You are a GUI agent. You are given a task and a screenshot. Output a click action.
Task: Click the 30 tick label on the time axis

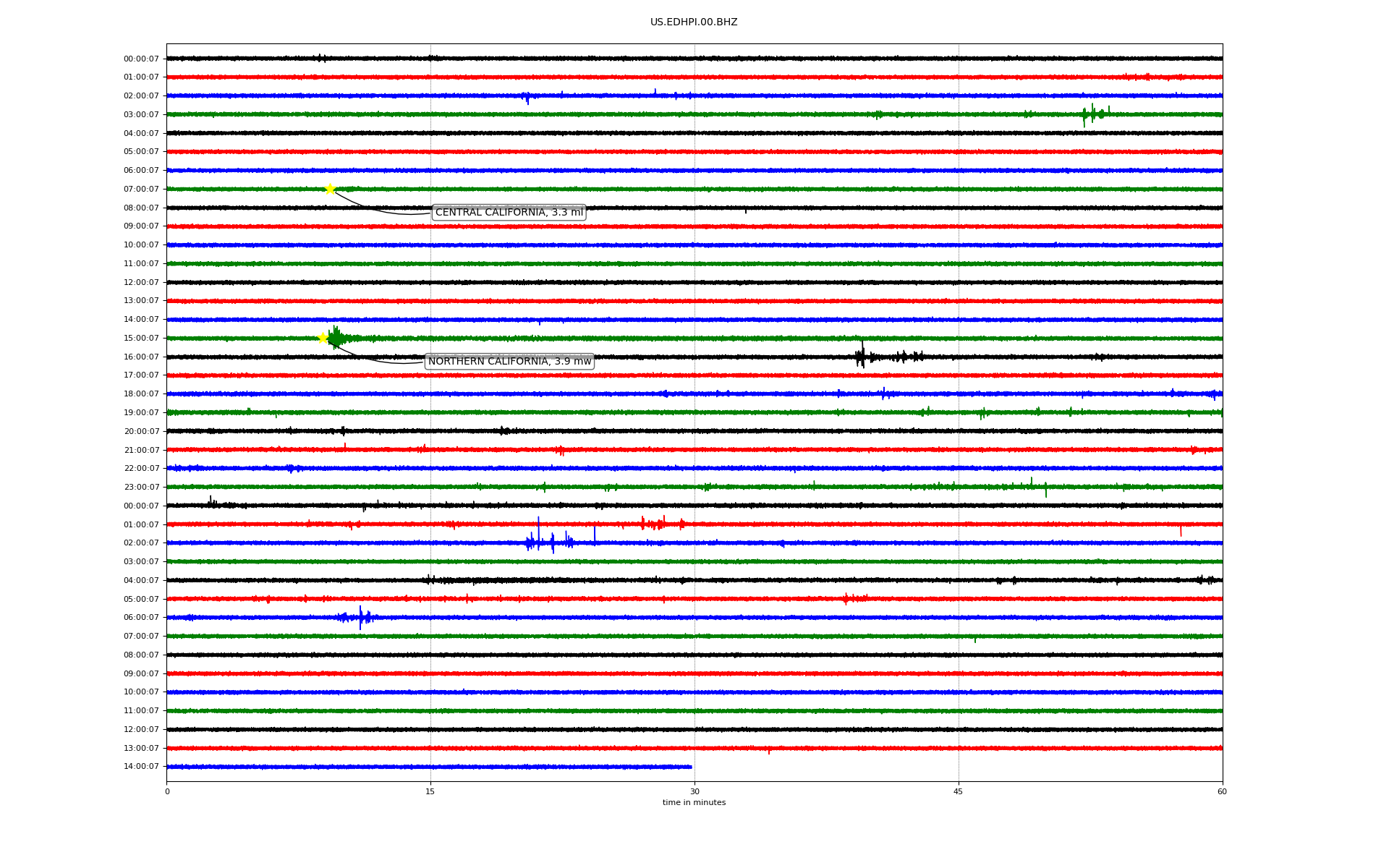694,791
